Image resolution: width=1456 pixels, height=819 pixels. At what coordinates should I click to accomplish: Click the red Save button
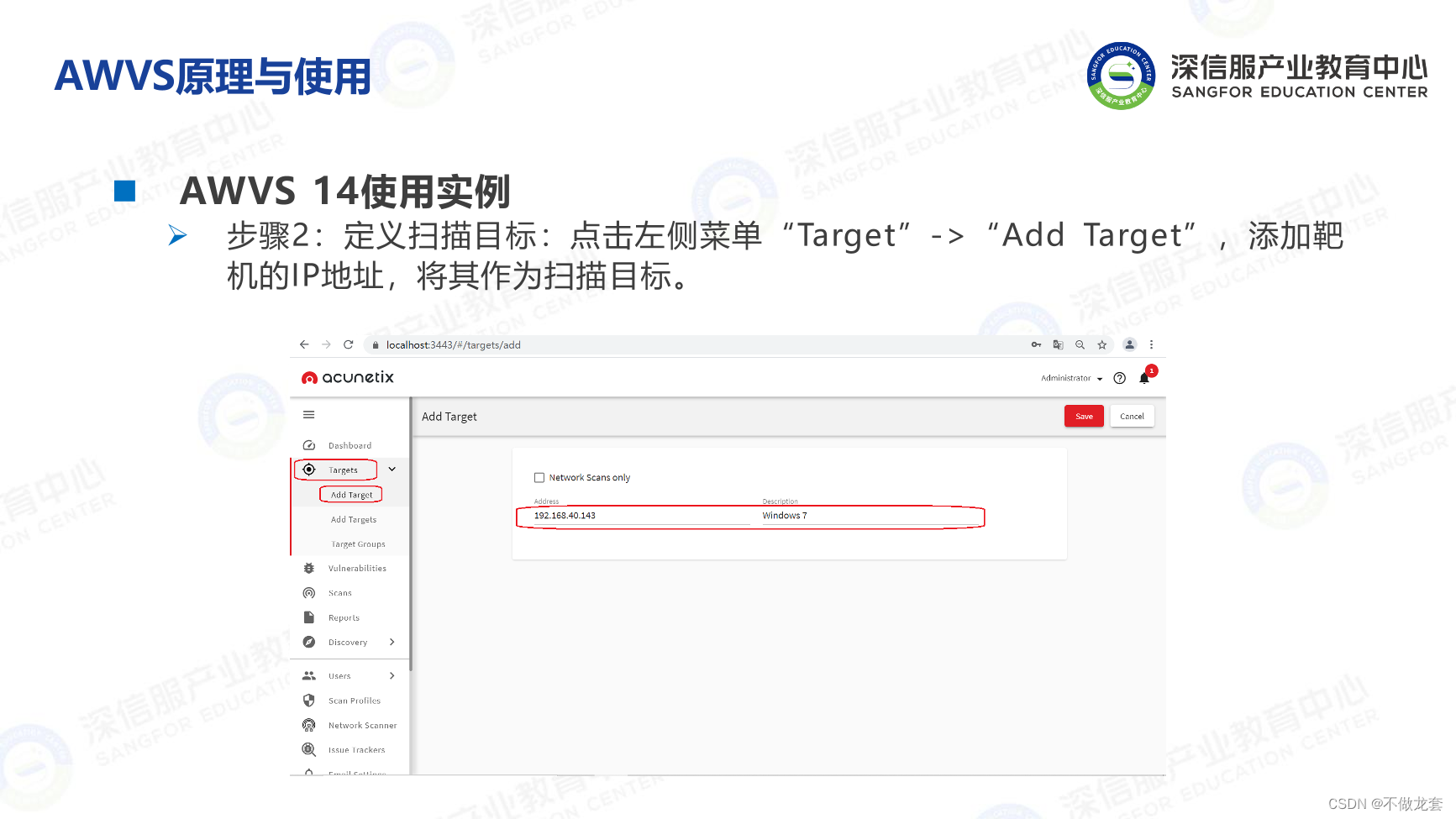1084,416
